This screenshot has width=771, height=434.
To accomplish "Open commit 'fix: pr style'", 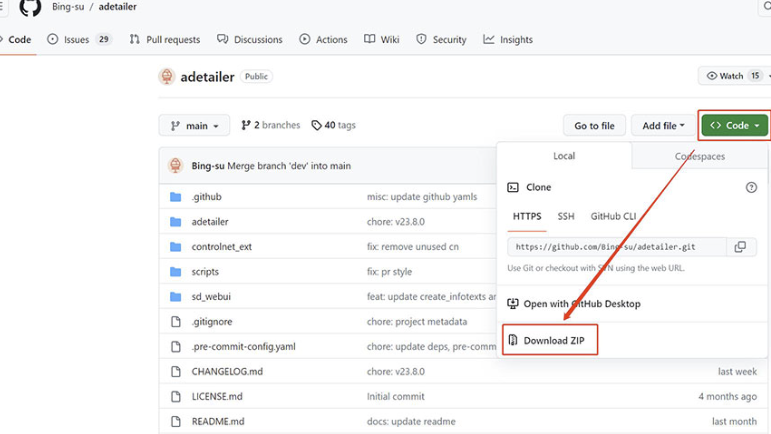I will click(x=389, y=272).
